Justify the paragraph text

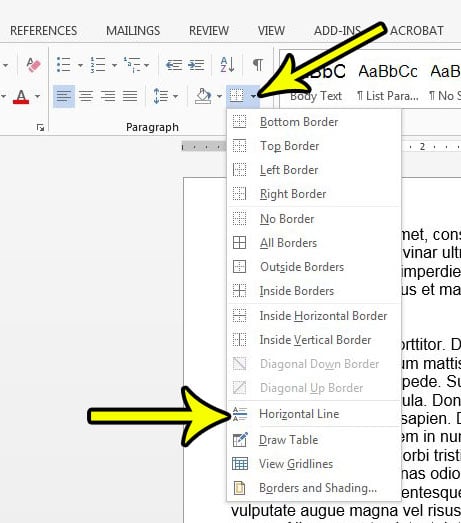[130, 96]
